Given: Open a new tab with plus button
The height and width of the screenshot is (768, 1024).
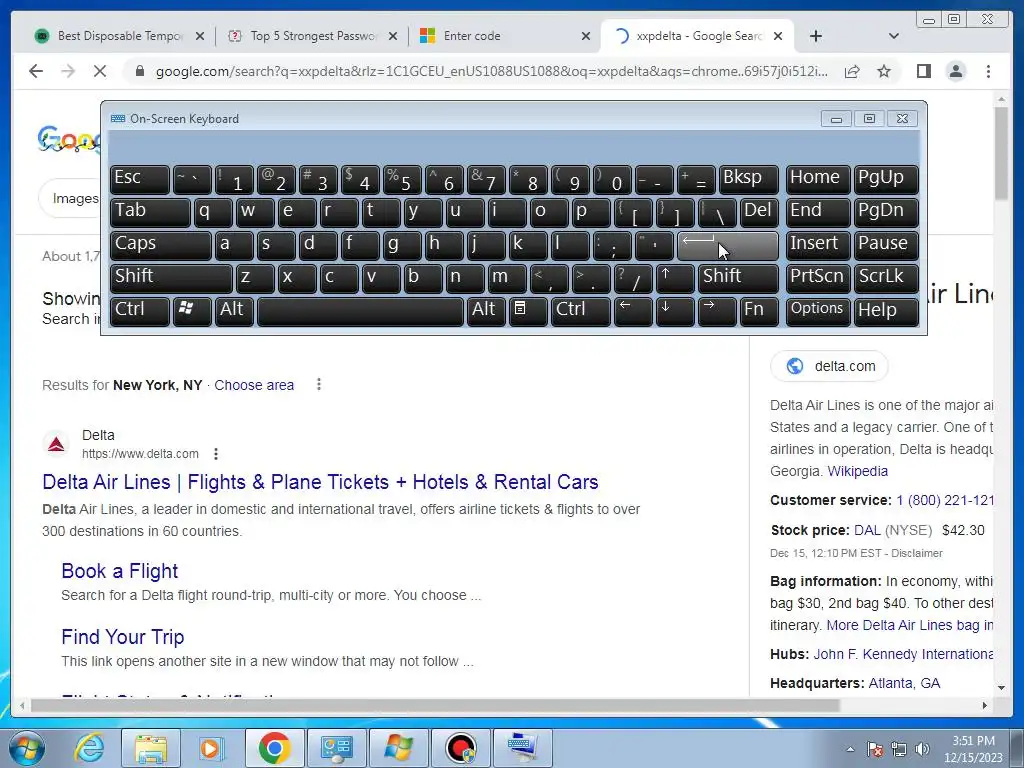Looking at the screenshot, I should click(816, 36).
